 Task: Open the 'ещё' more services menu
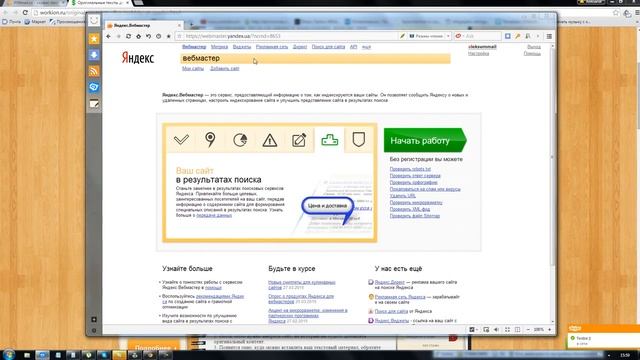[x=366, y=47]
